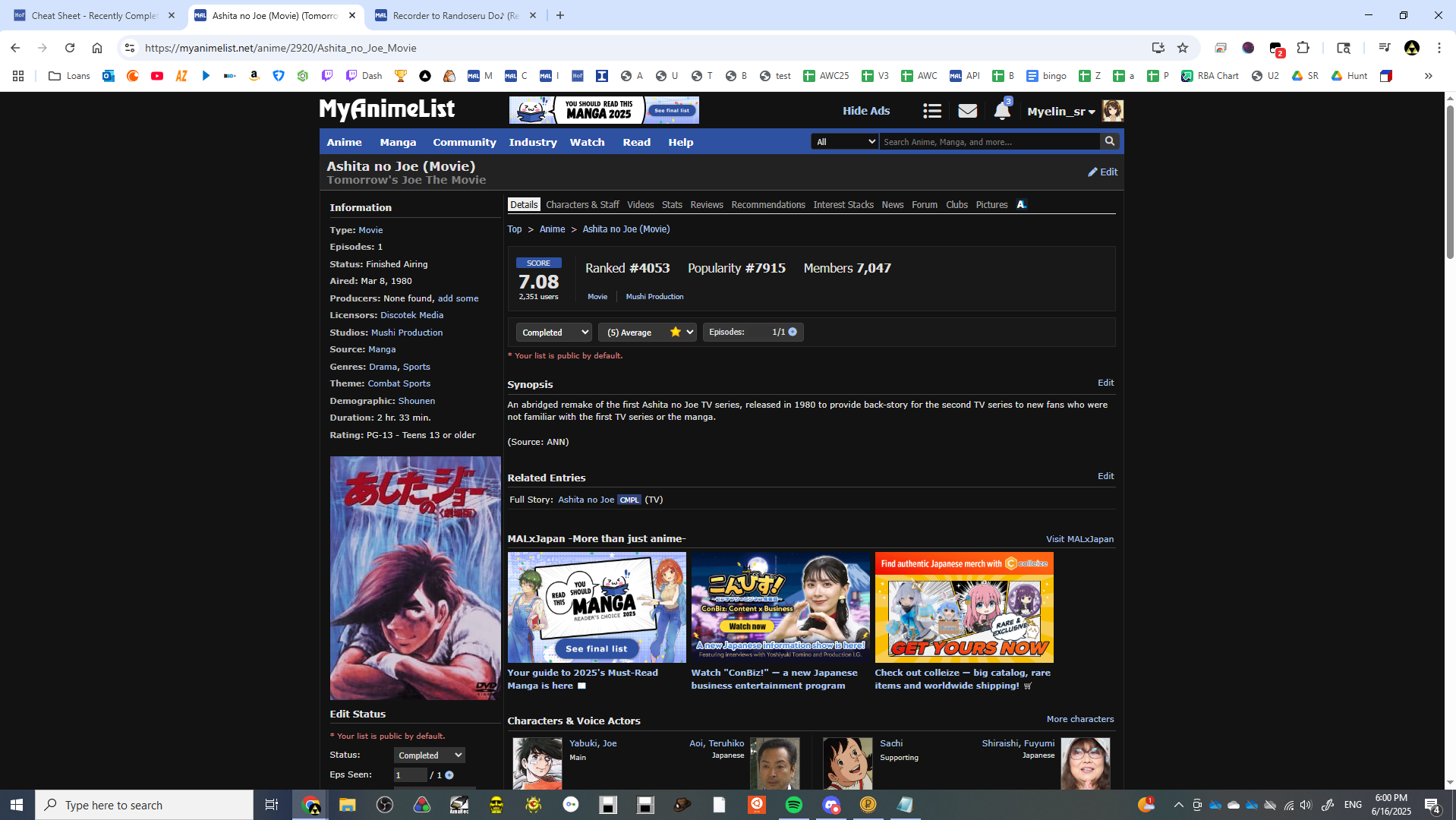This screenshot has width=1456, height=820.
Task: Open the notifications bell icon
Action: click(1002, 111)
